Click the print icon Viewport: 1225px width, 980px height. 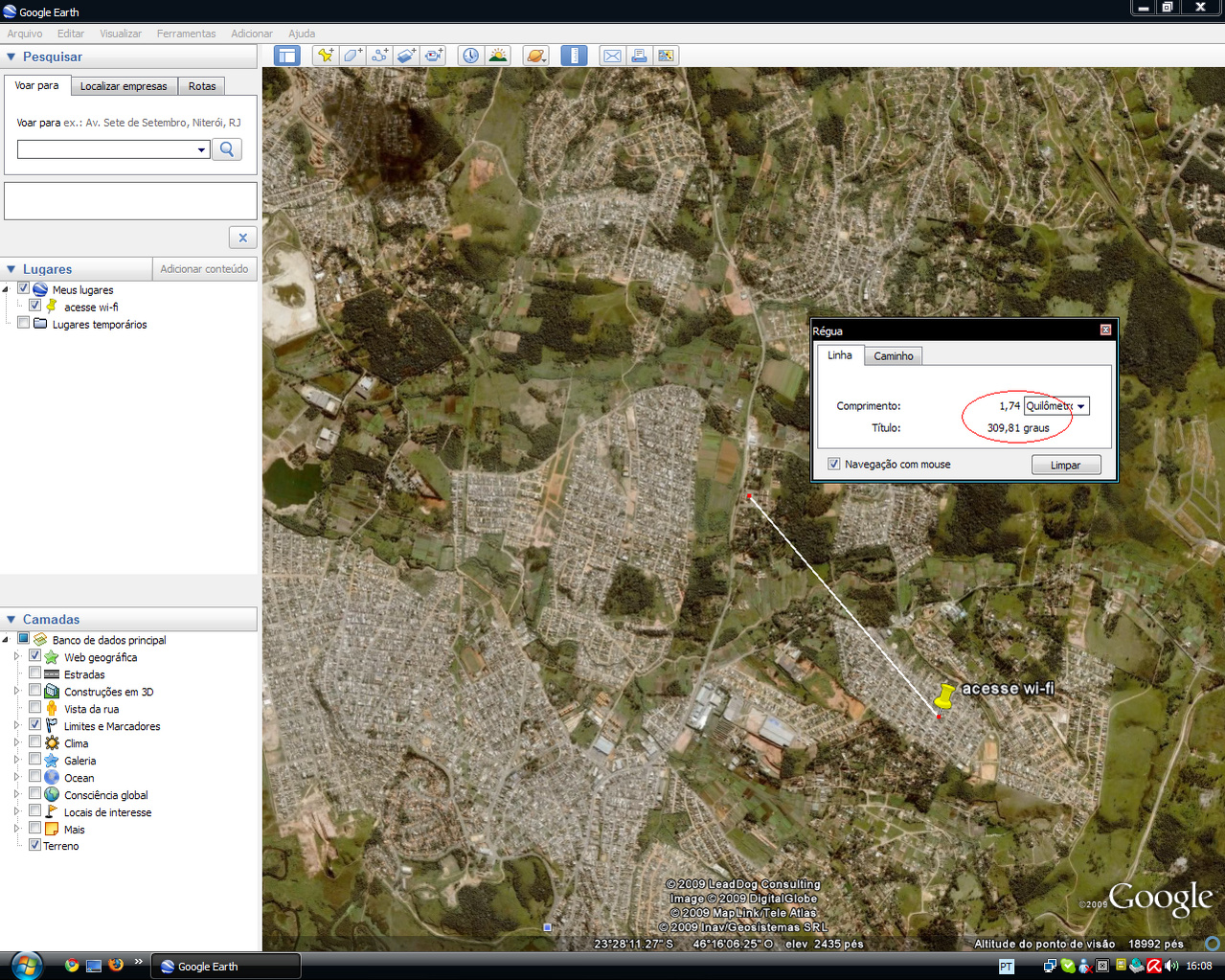639,56
